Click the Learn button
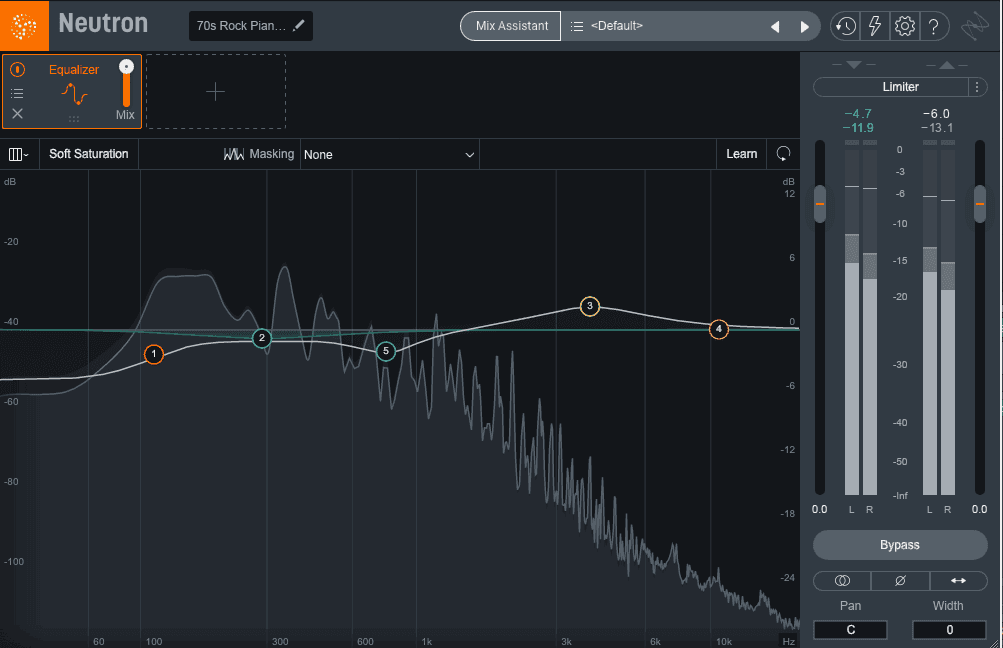 (x=741, y=154)
